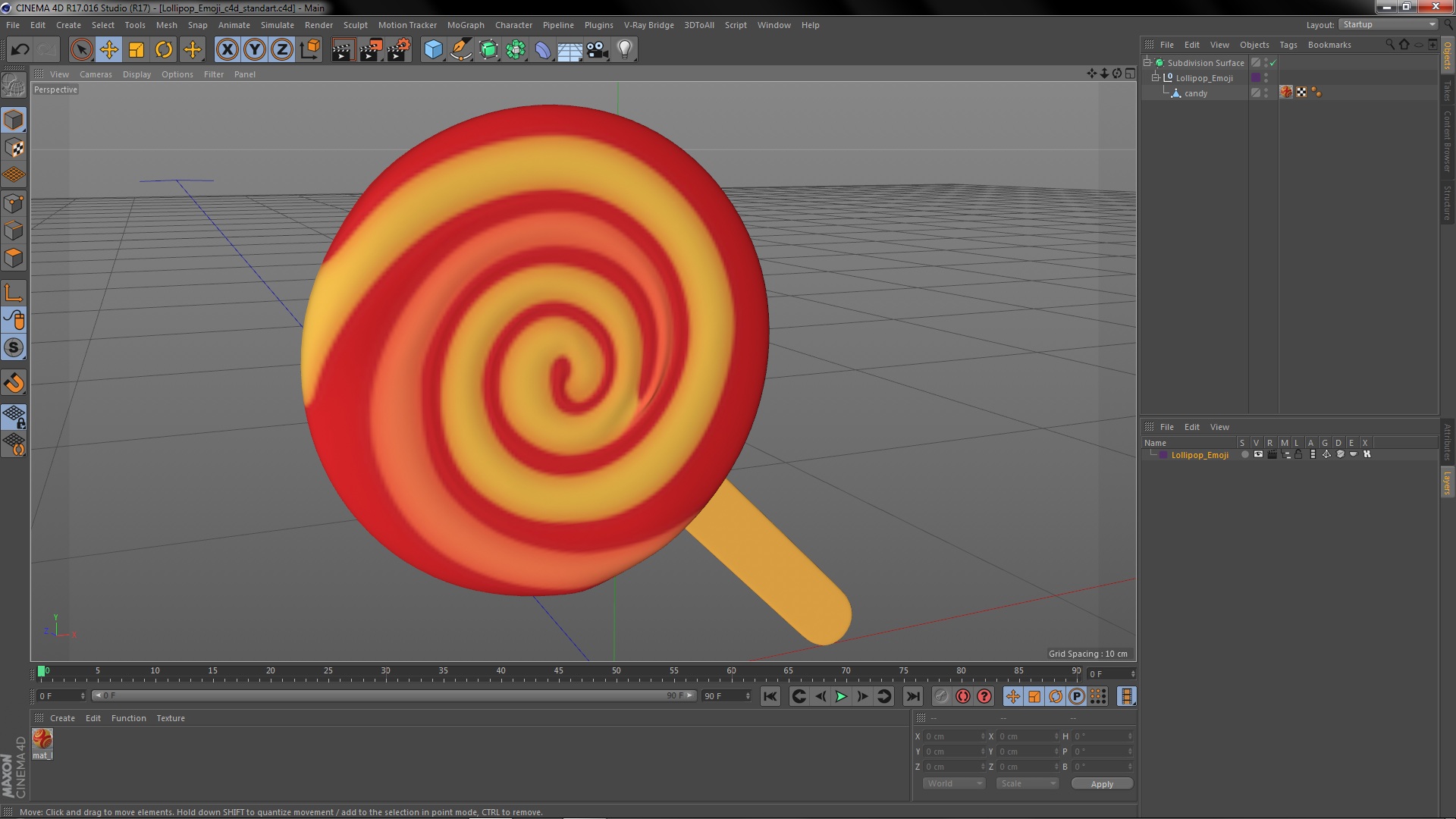Open the MoGraph Array generator icon
This screenshot has height=819, width=1456.
tap(516, 50)
